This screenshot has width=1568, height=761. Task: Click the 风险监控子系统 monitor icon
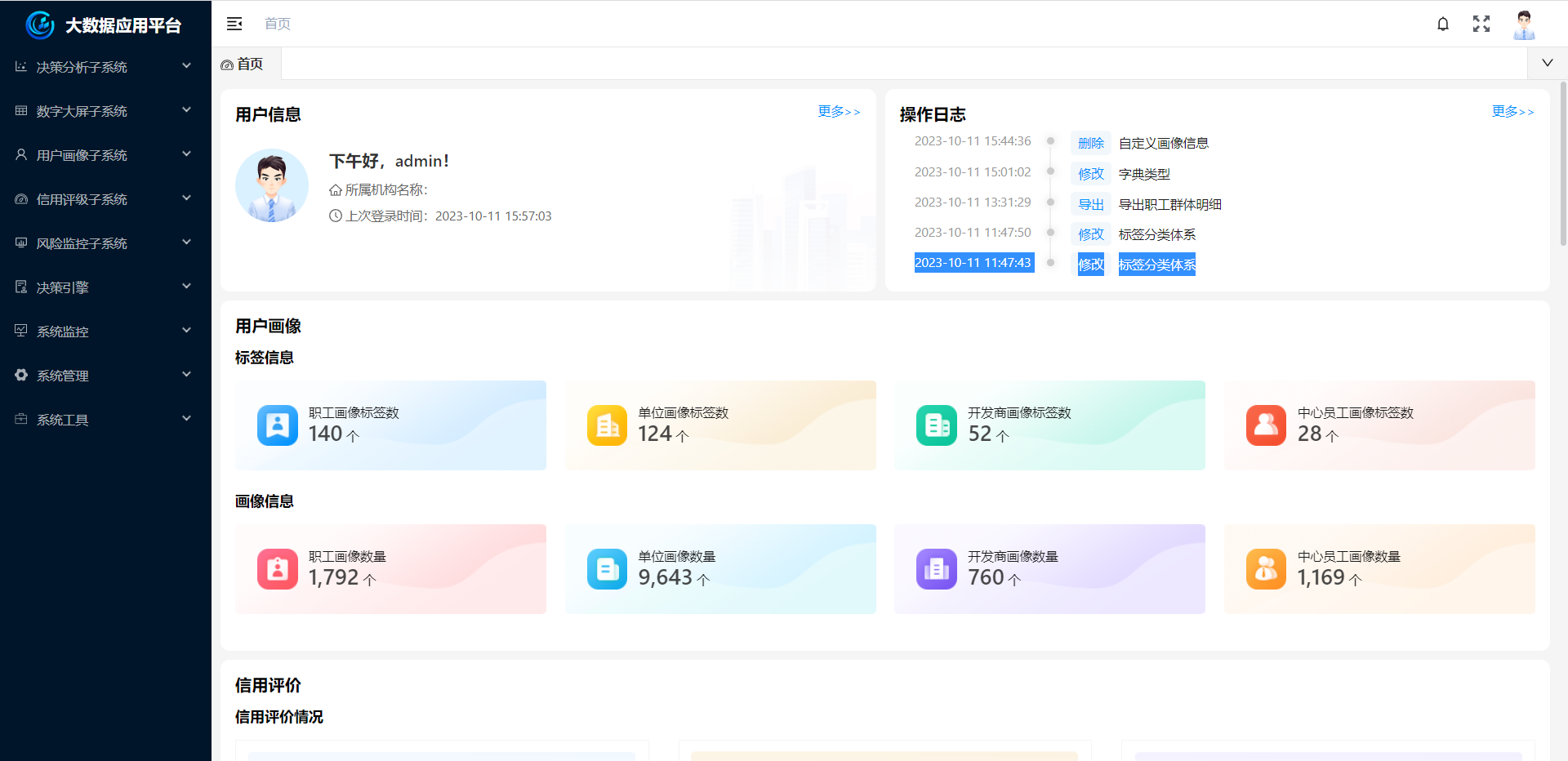[21, 243]
